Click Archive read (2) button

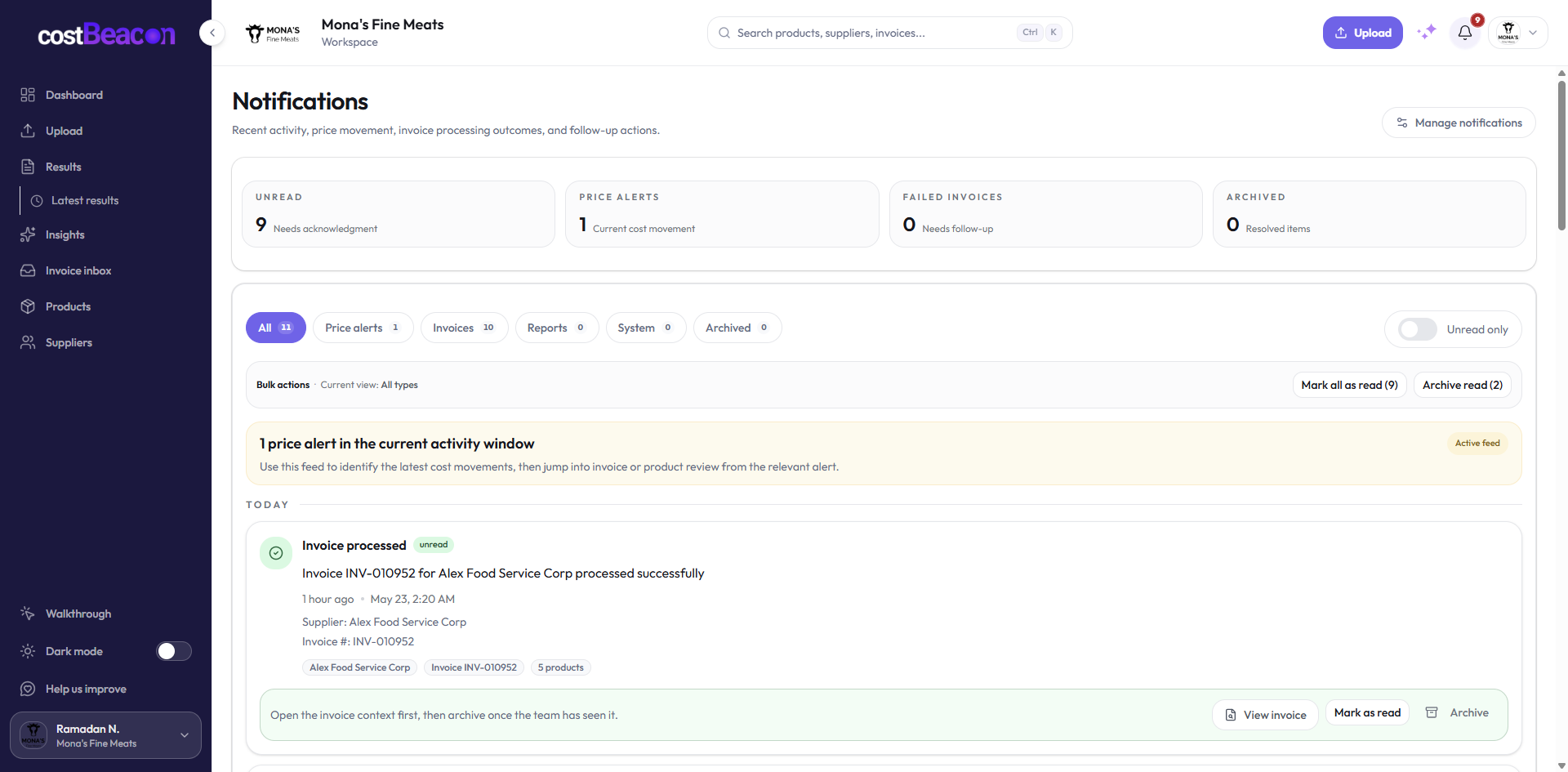pos(1463,385)
